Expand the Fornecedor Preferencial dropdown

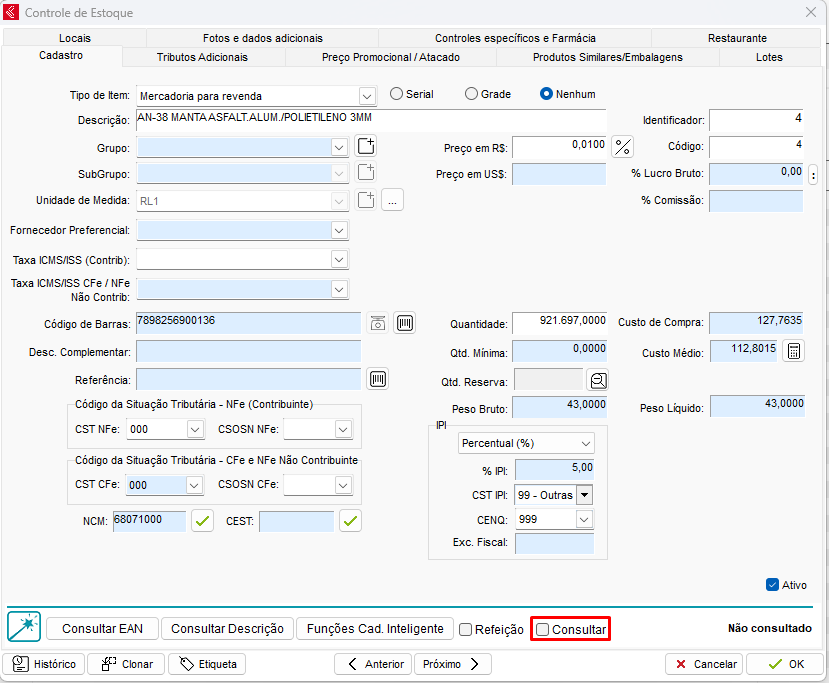[x=339, y=230]
